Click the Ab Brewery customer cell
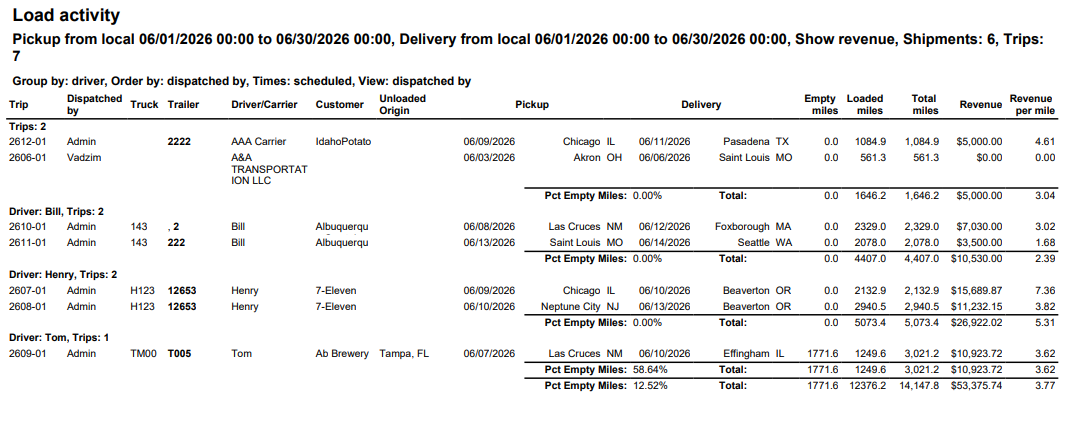Screen dimensions: 1070x426 tap(342, 354)
